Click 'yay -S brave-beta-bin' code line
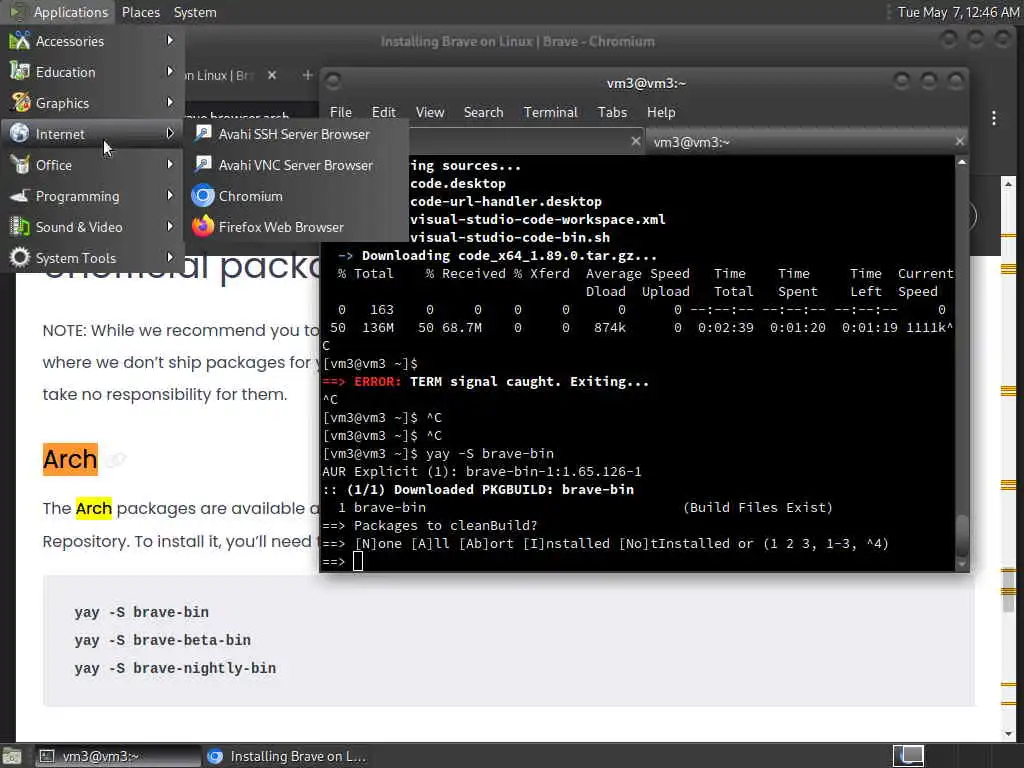This screenshot has width=1024, height=768. (163, 640)
